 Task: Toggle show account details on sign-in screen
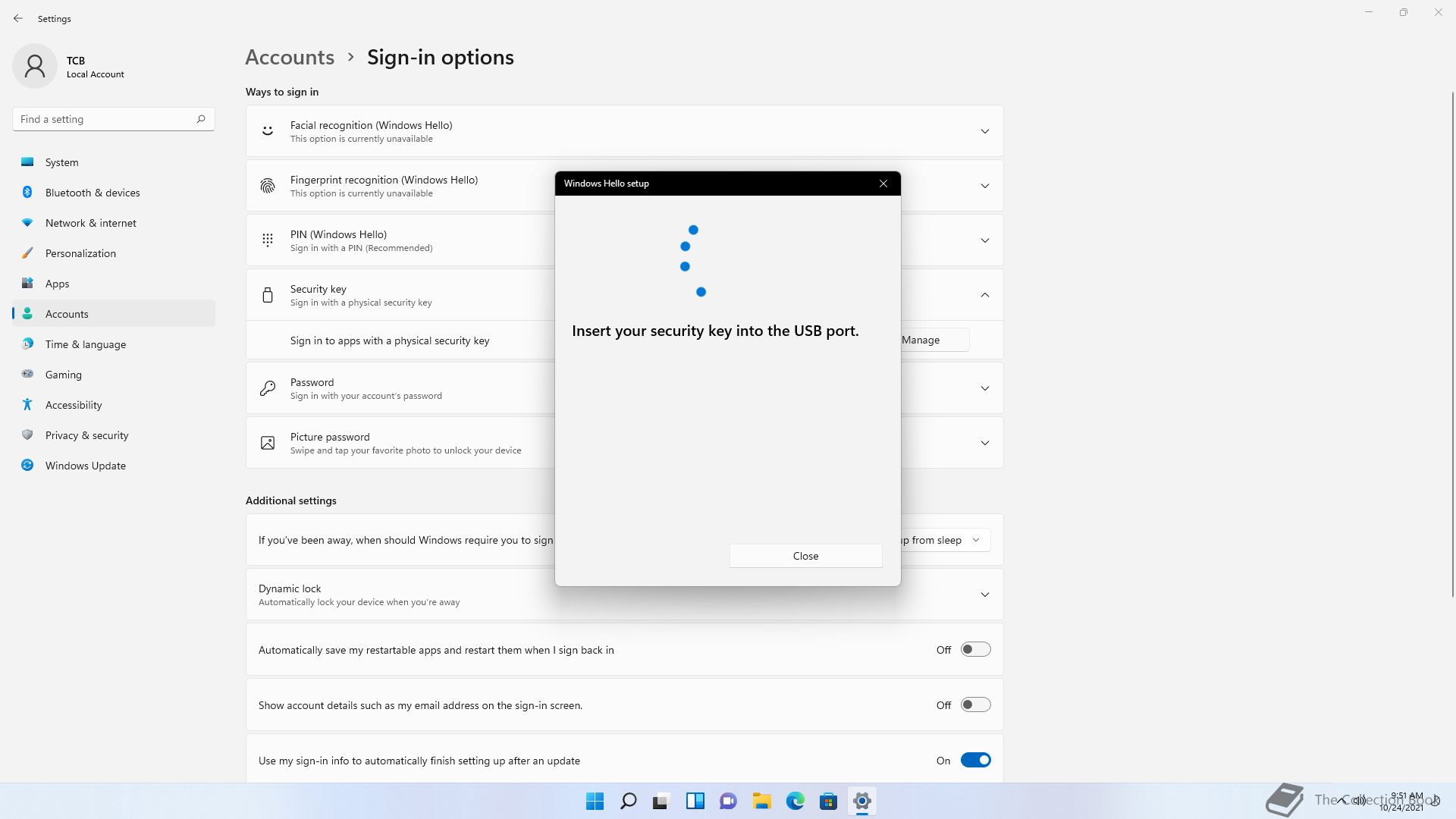click(976, 705)
